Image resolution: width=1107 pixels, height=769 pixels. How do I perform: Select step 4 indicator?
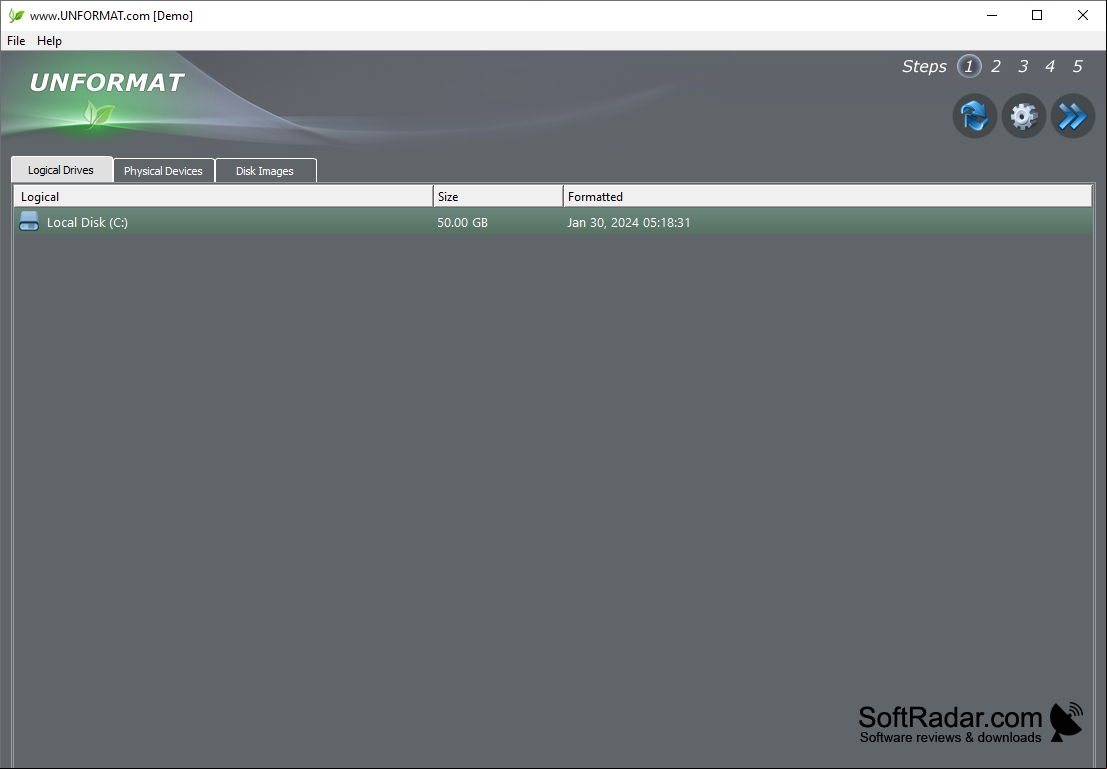(1050, 66)
